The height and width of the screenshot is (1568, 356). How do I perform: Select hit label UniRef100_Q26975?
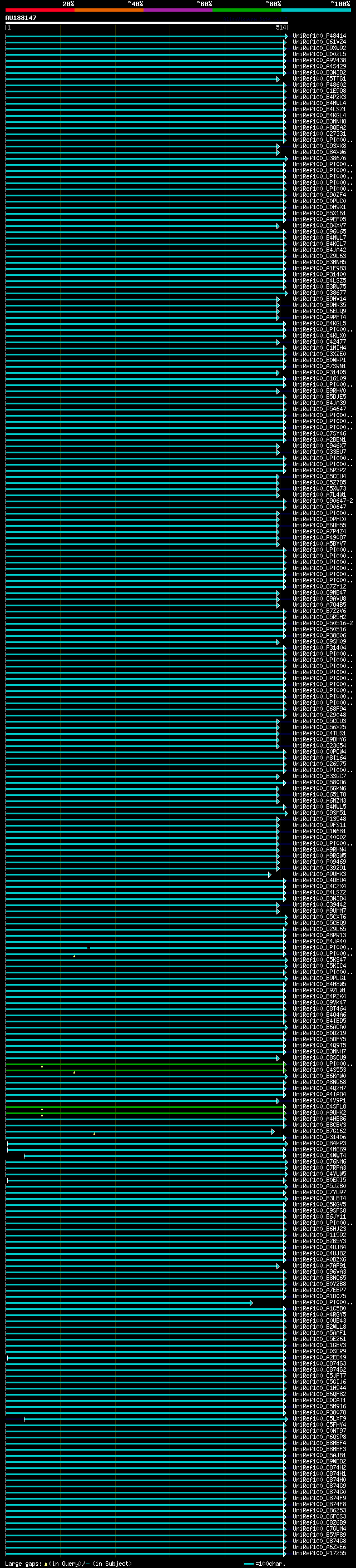click(319, 764)
